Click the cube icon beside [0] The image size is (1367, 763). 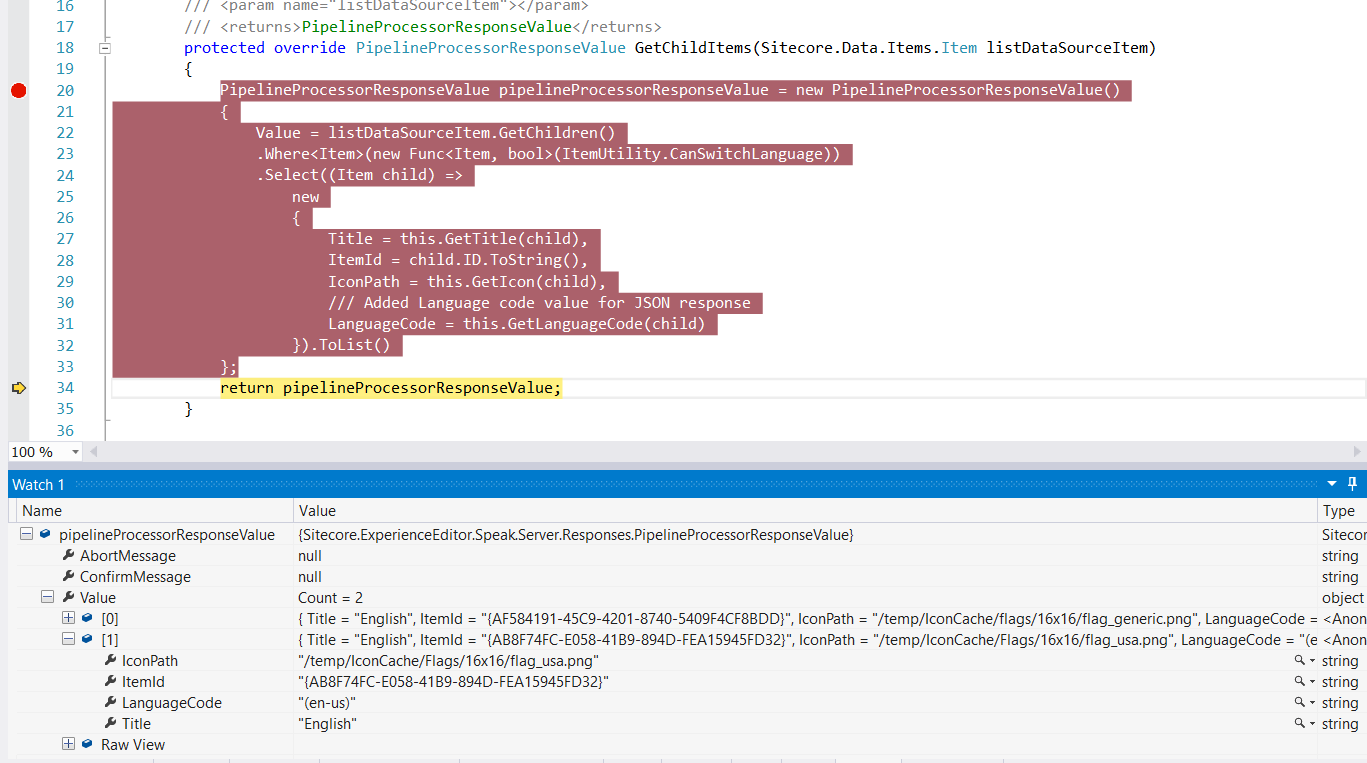[87, 619]
